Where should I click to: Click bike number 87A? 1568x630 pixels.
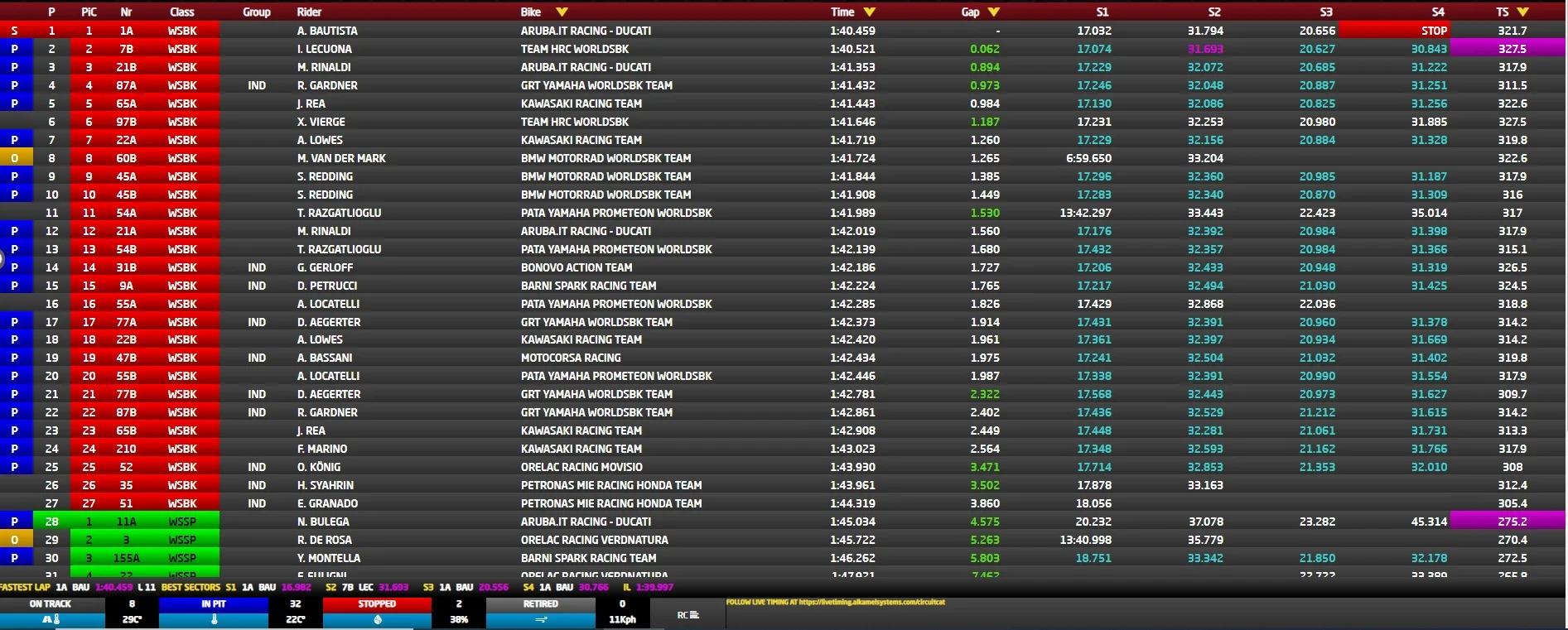pos(126,85)
